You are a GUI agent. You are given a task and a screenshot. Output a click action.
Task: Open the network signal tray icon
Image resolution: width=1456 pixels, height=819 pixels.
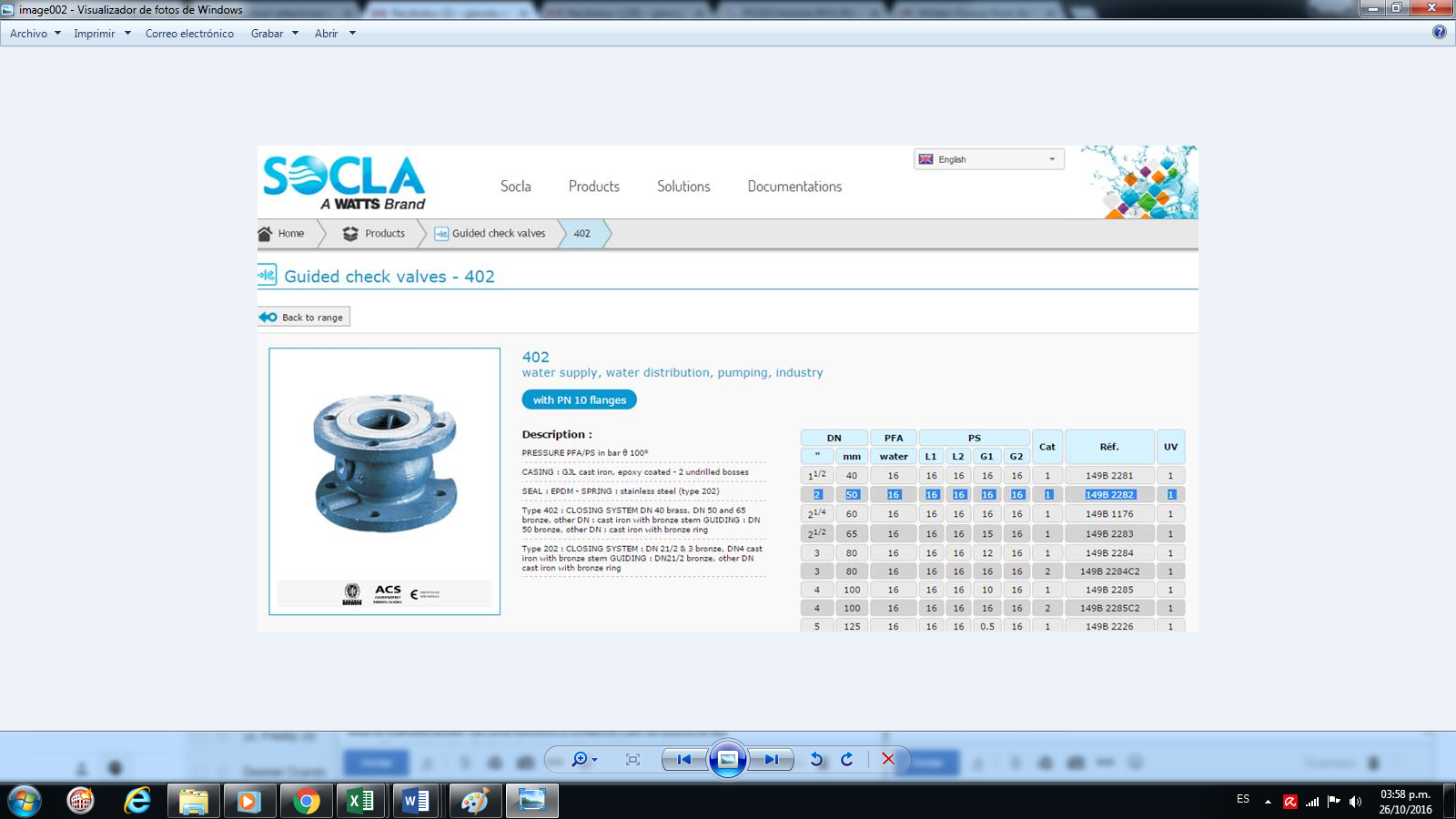[x=1312, y=802]
